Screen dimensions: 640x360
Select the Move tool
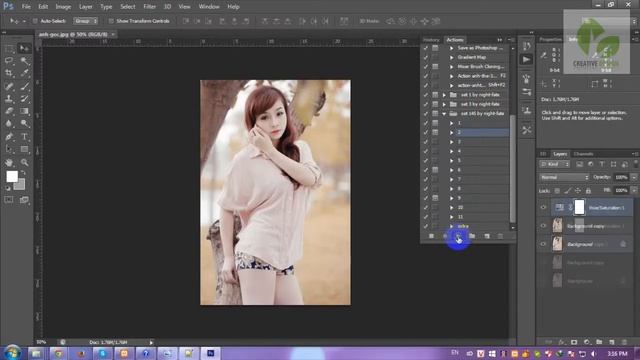24,49
